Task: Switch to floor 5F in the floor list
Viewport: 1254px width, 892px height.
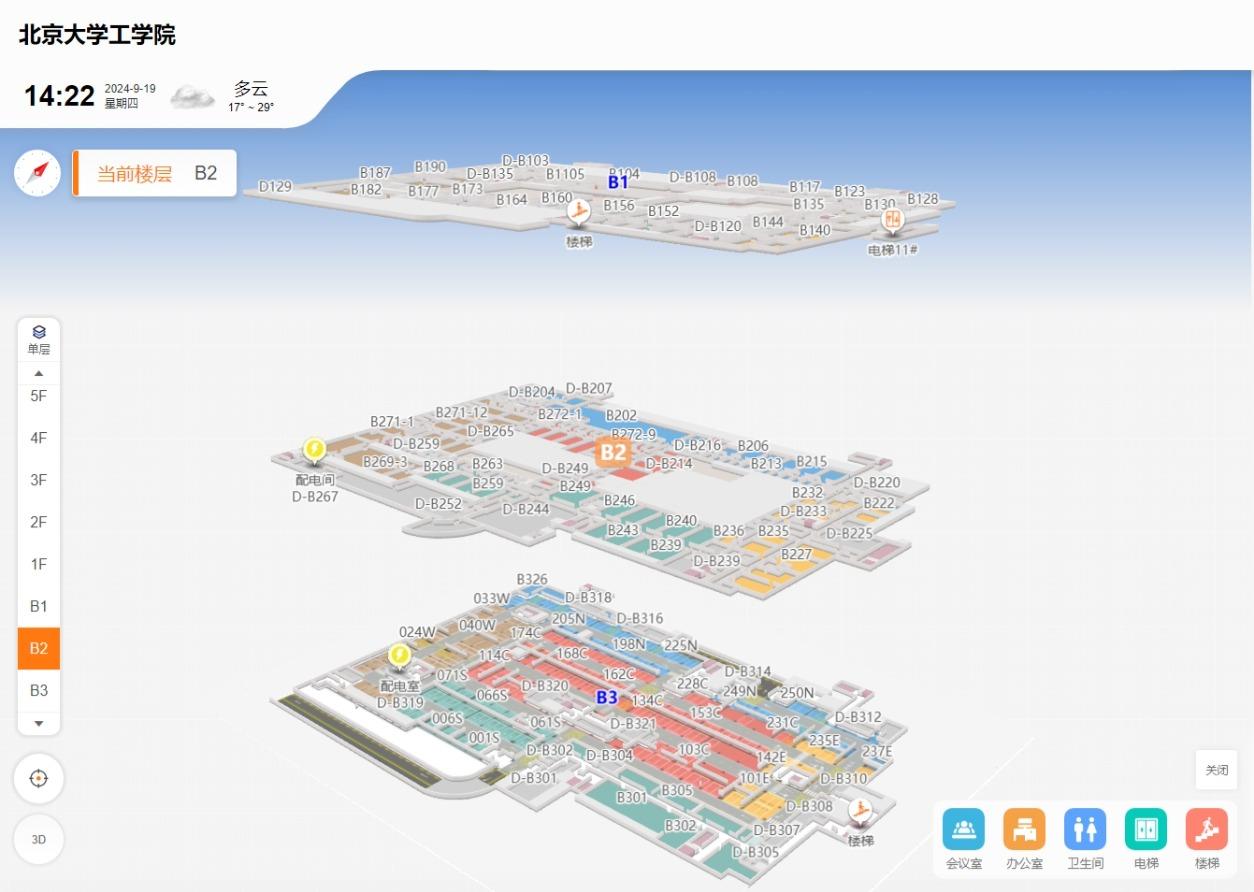Action: (x=39, y=396)
